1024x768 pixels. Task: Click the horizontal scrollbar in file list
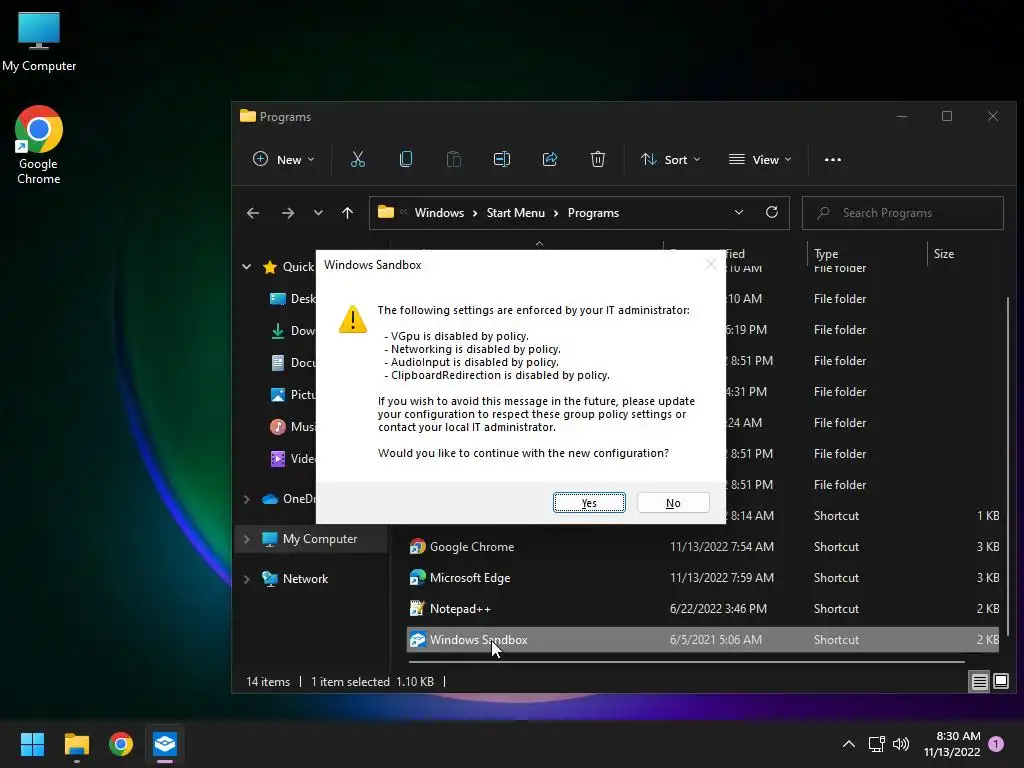(x=686, y=662)
